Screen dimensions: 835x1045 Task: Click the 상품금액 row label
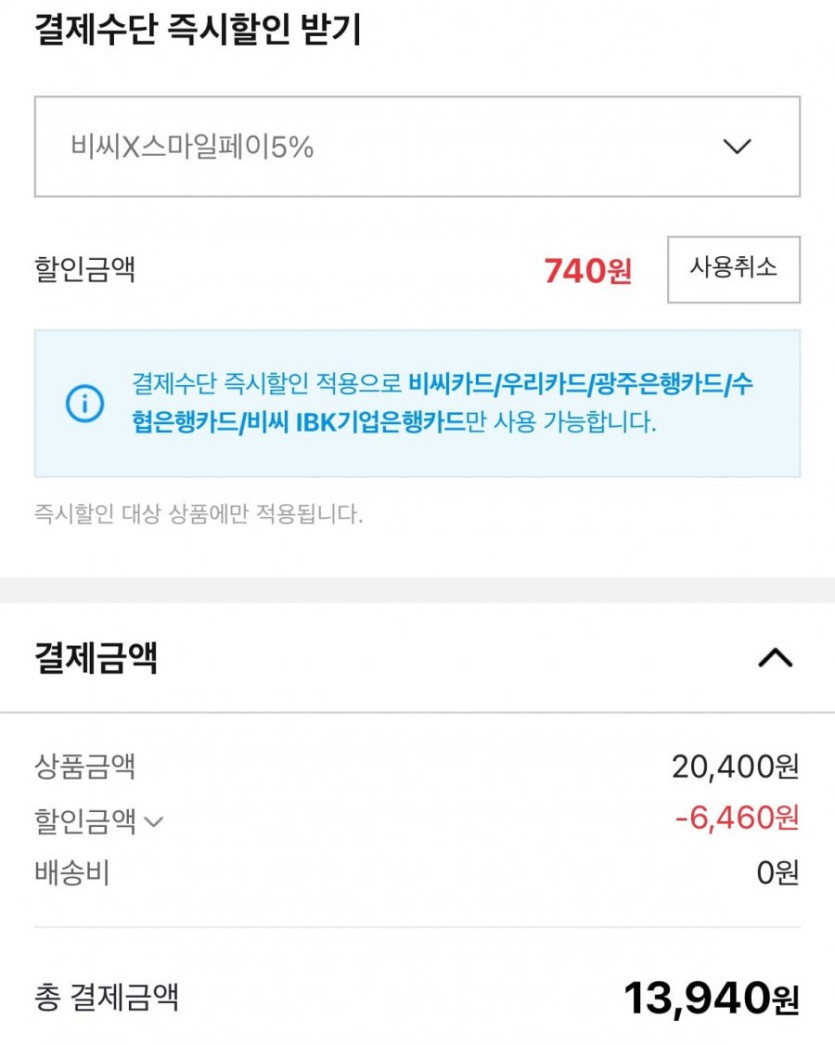(x=85, y=767)
